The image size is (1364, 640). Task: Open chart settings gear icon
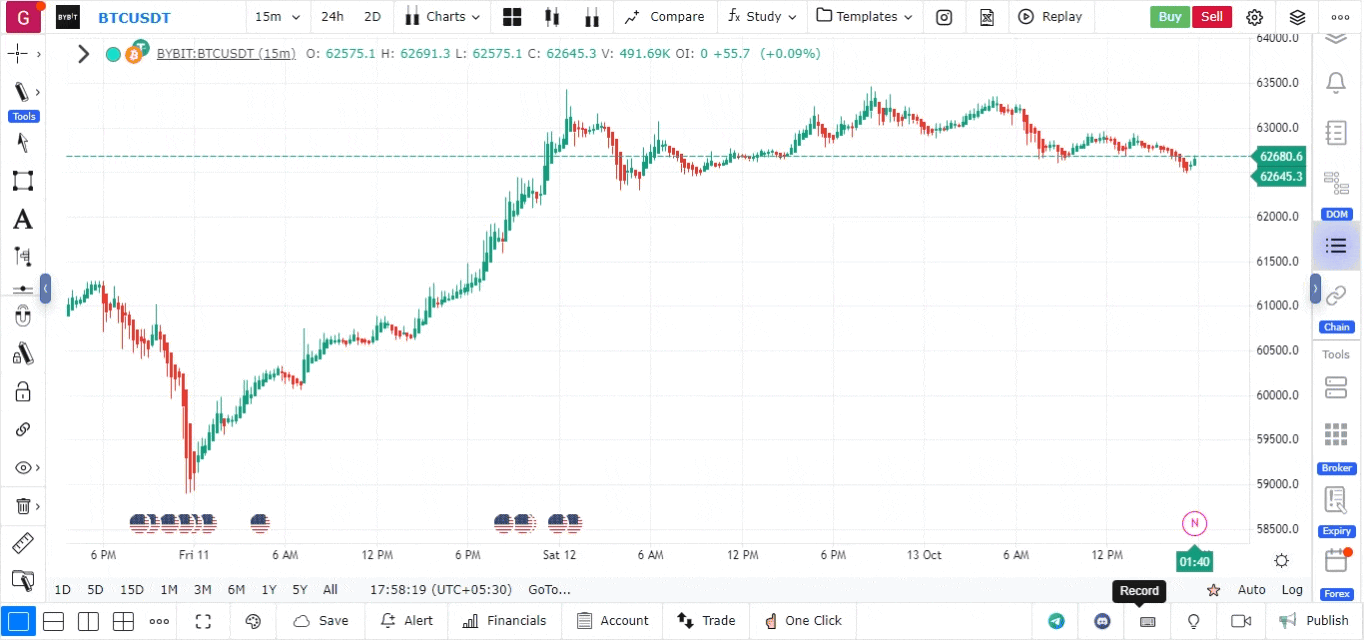(1255, 17)
